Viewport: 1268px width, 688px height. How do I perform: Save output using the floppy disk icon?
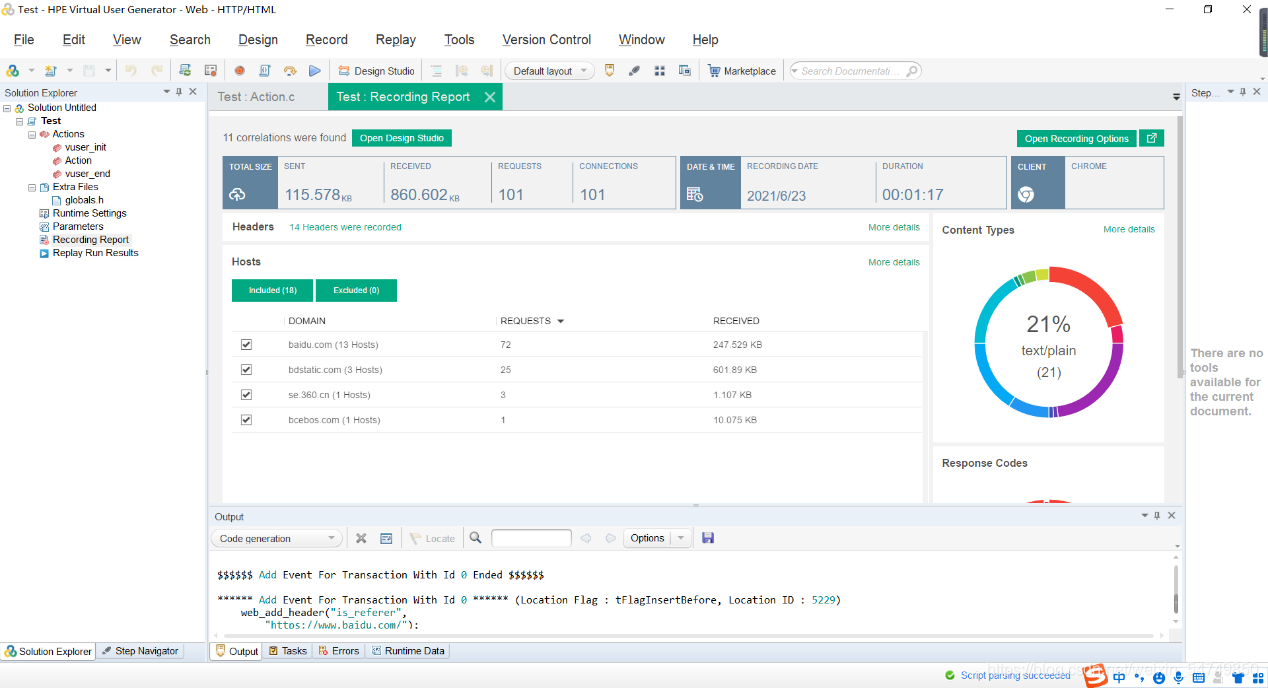pyautogui.click(x=708, y=538)
